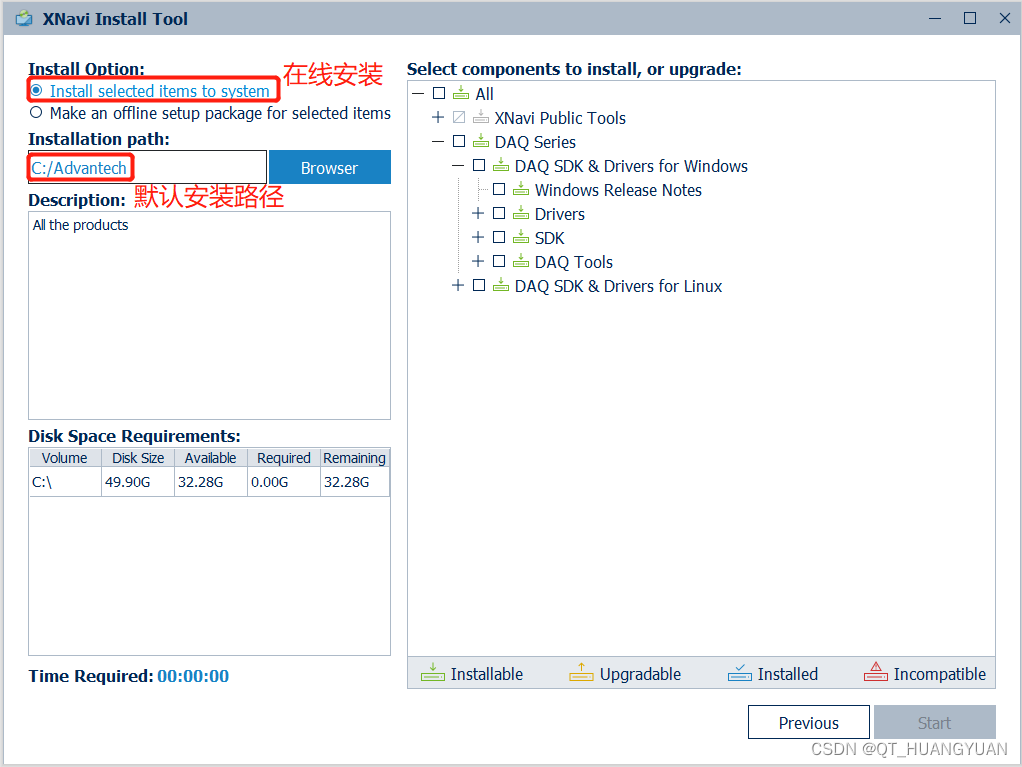Image resolution: width=1022 pixels, height=767 pixels.
Task: Click the Installable legend icon
Action: [x=433, y=673]
